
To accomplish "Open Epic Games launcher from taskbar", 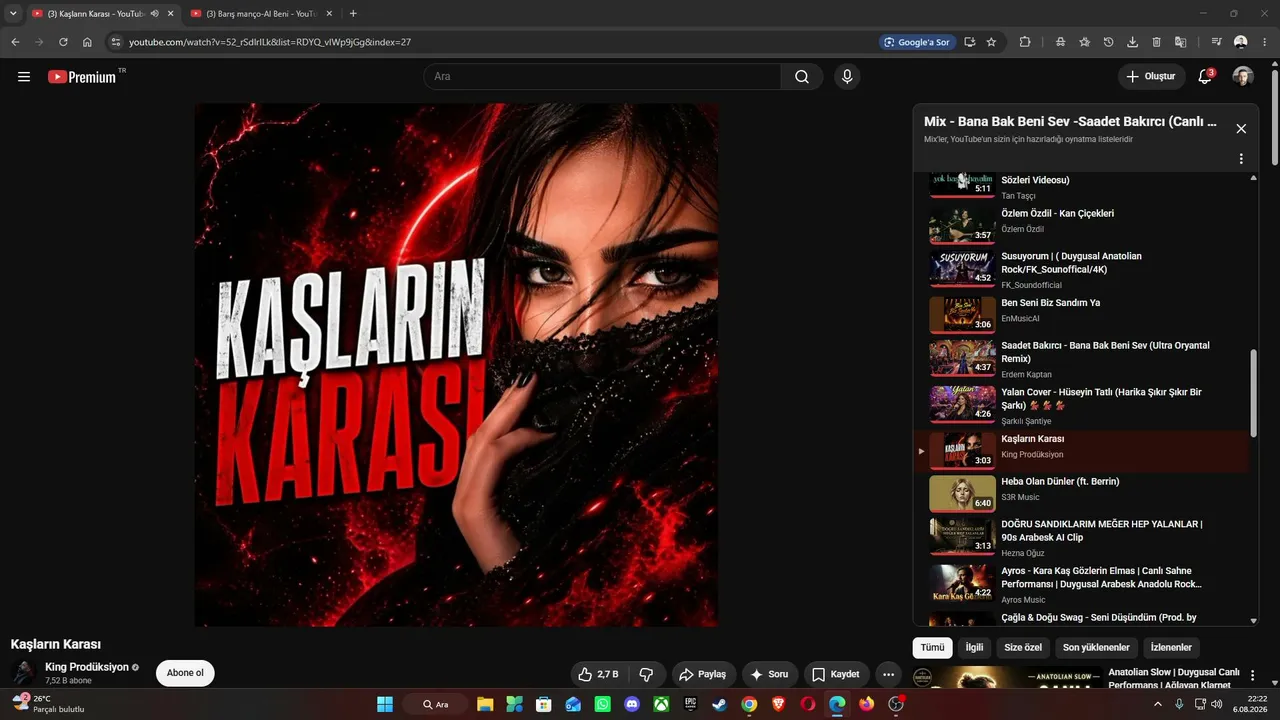I will tap(690, 704).
